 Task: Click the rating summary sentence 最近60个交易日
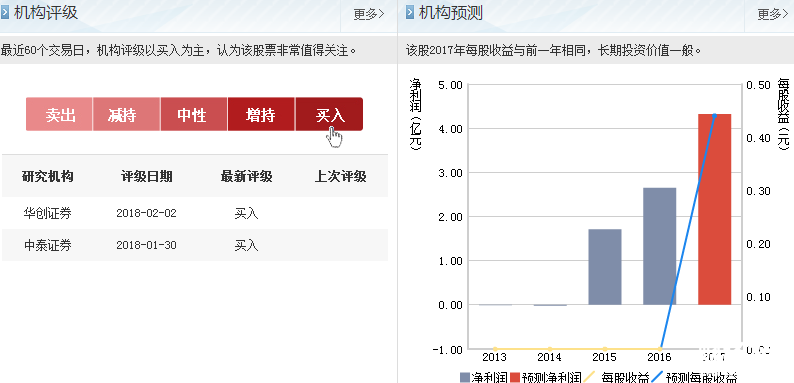tap(179, 50)
